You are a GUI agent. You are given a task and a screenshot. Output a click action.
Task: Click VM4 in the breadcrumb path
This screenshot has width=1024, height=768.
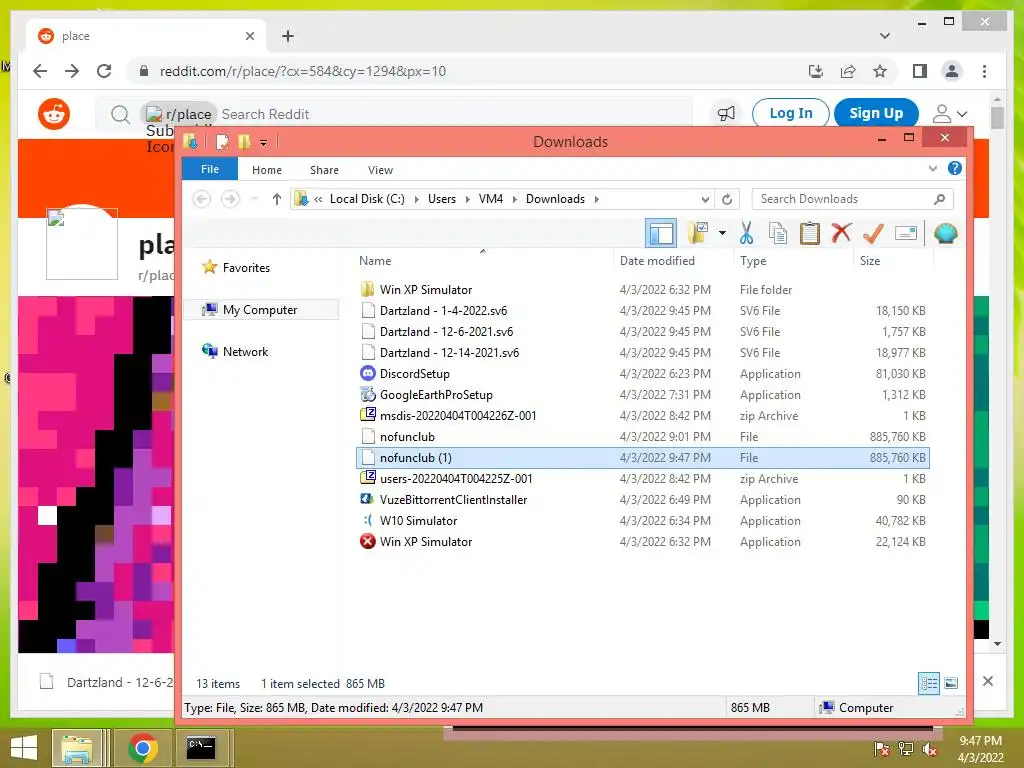pos(490,199)
